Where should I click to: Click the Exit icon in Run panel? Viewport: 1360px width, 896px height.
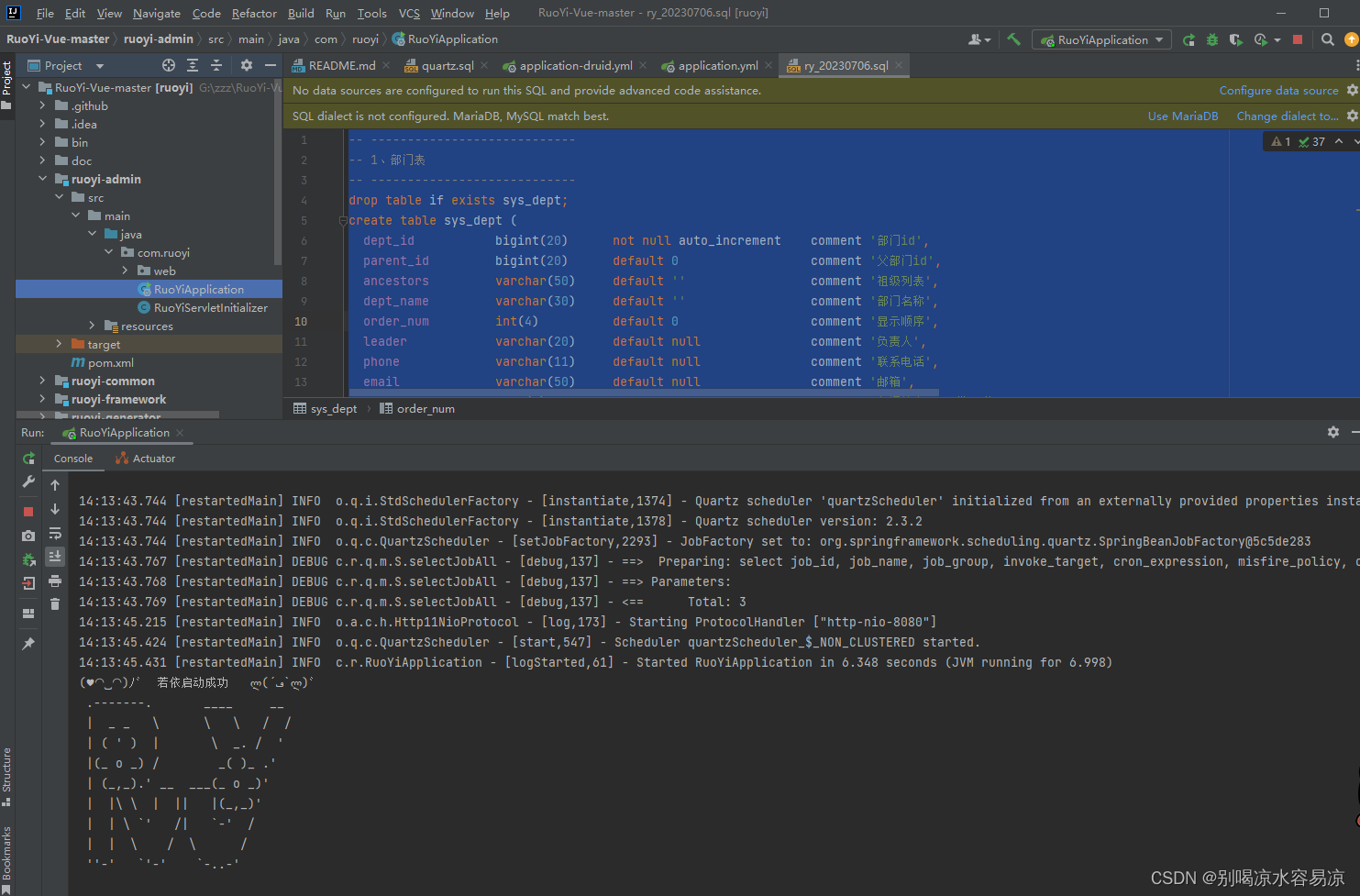(28, 583)
